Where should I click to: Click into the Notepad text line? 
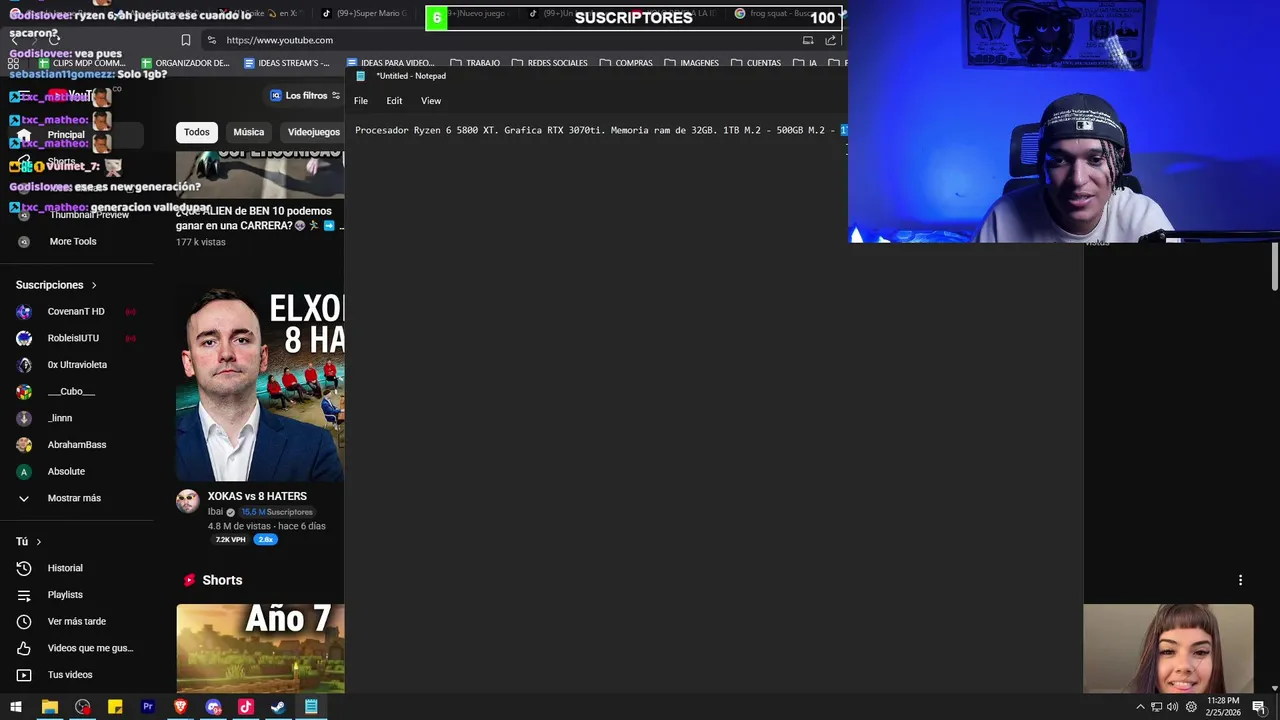(600, 130)
